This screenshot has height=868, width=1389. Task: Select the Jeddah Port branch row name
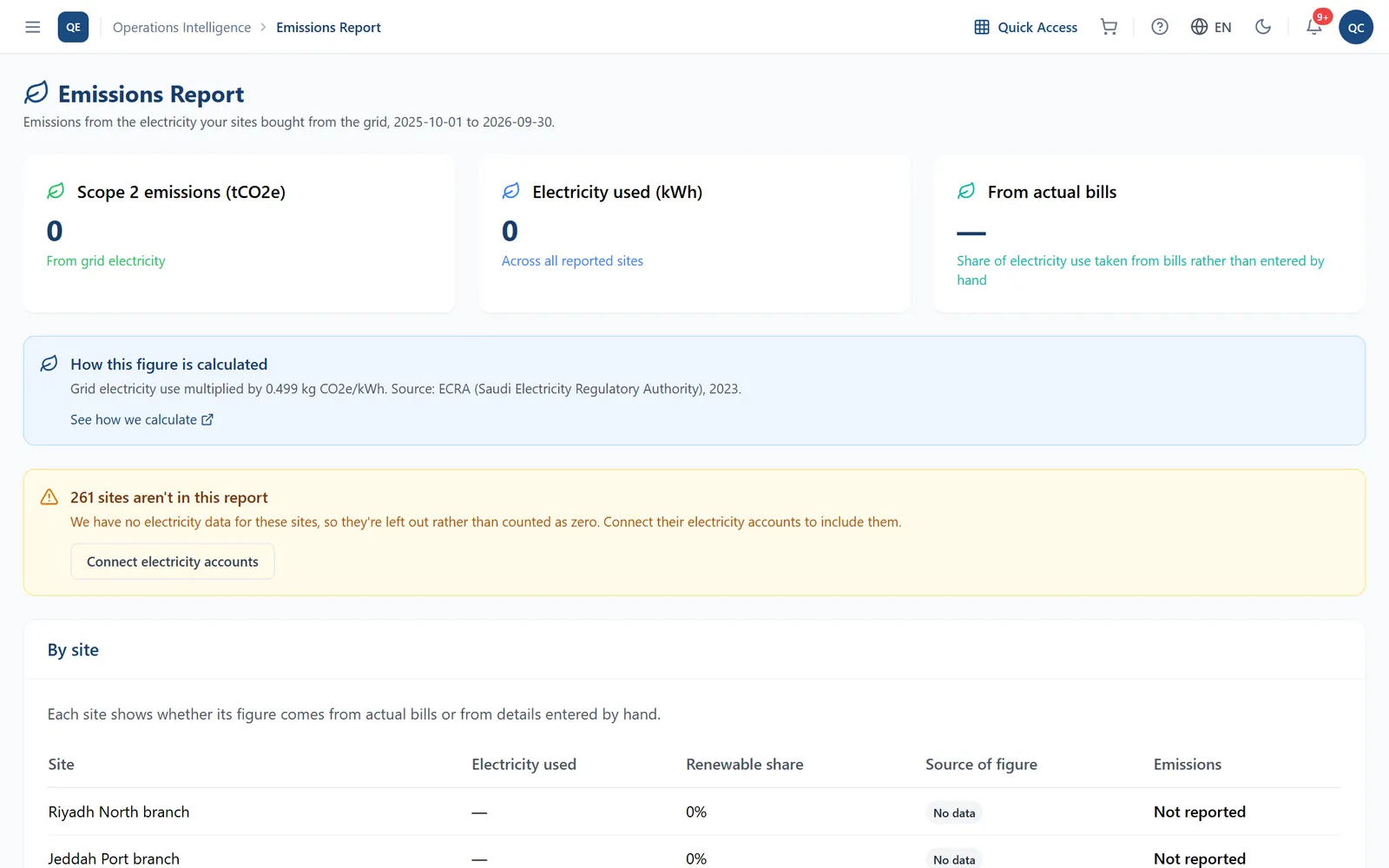pos(114,858)
